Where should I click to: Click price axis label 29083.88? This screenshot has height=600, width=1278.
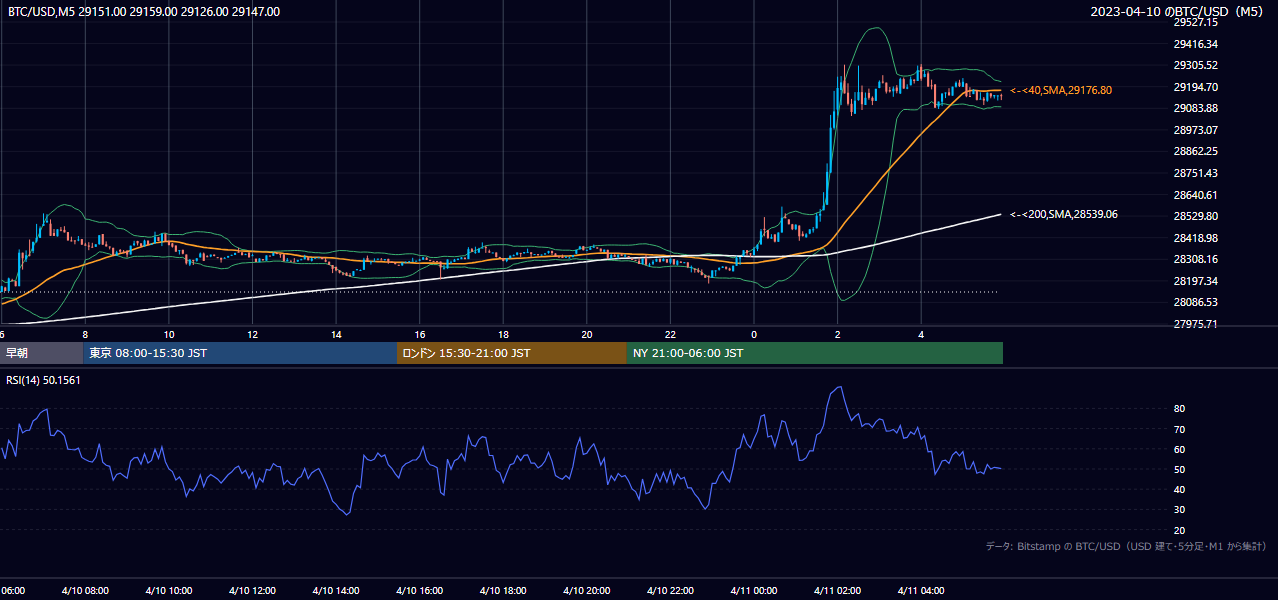pyautogui.click(x=1196, y=108)
